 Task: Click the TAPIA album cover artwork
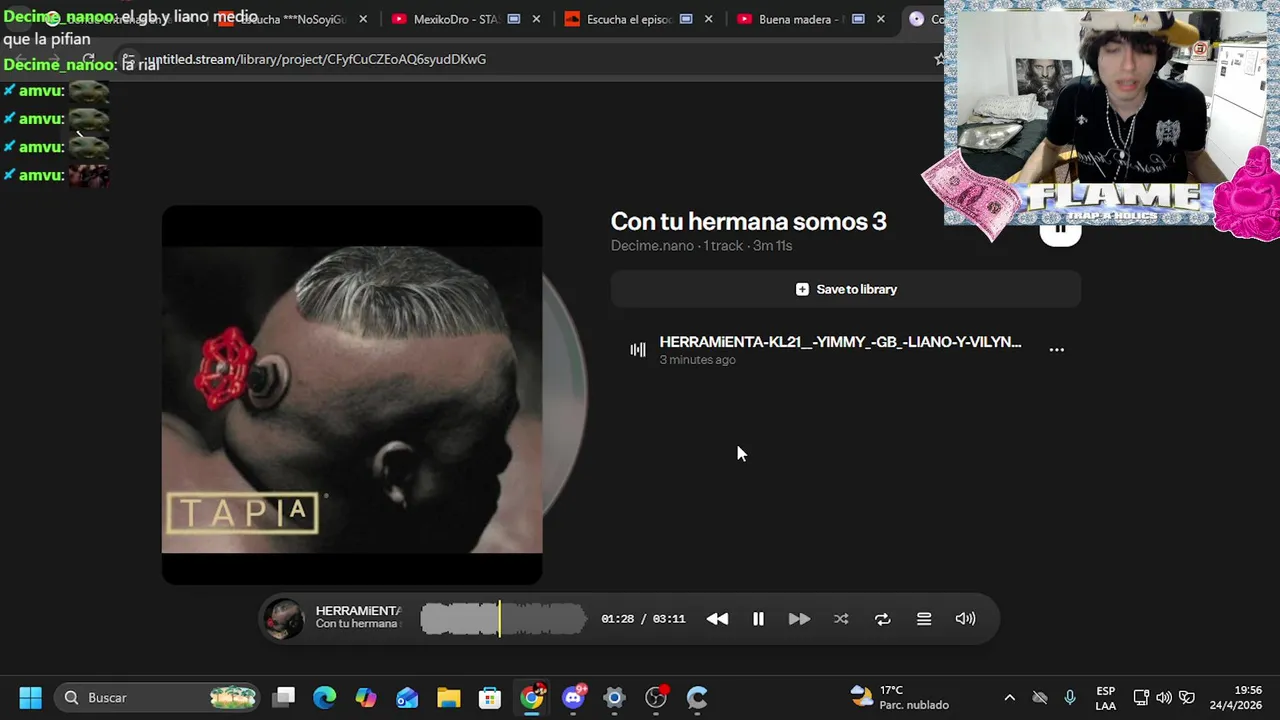pyautogui.click(x=352, y=395)
